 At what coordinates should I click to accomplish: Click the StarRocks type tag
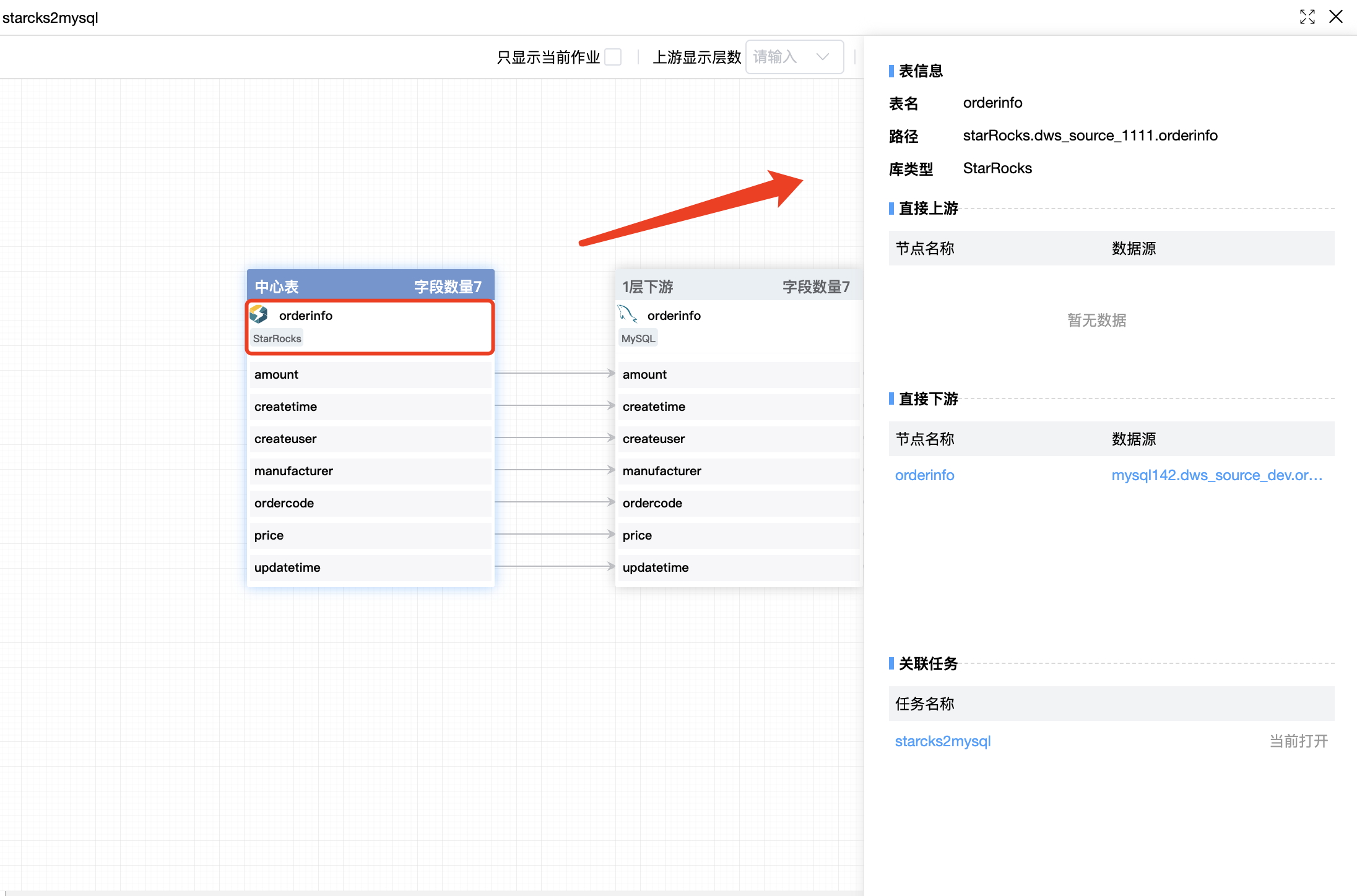click(277, 338)
